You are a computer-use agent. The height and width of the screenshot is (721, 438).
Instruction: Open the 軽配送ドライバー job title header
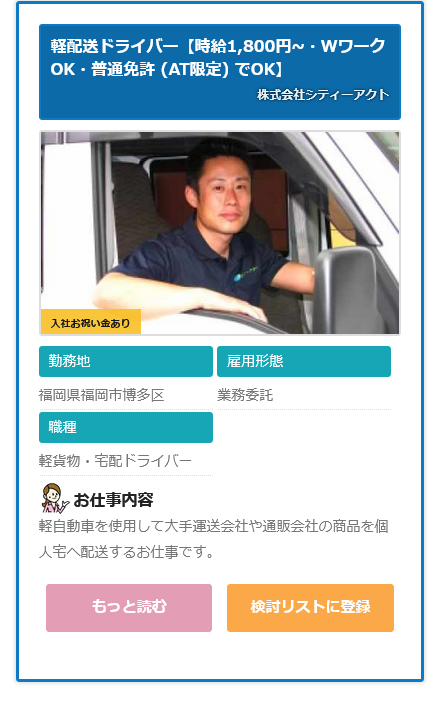[220, 72]
